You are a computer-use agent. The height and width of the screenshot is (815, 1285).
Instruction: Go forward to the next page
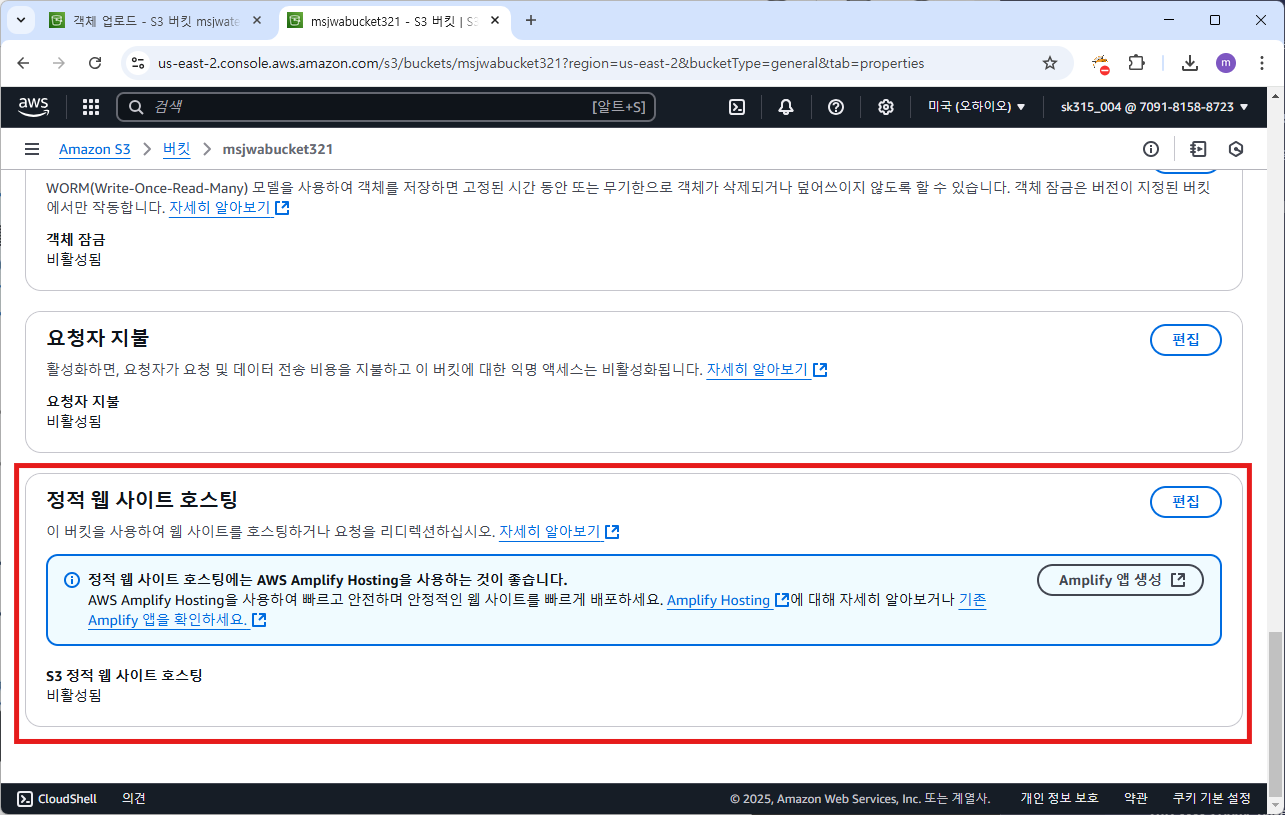click(59, 63)
